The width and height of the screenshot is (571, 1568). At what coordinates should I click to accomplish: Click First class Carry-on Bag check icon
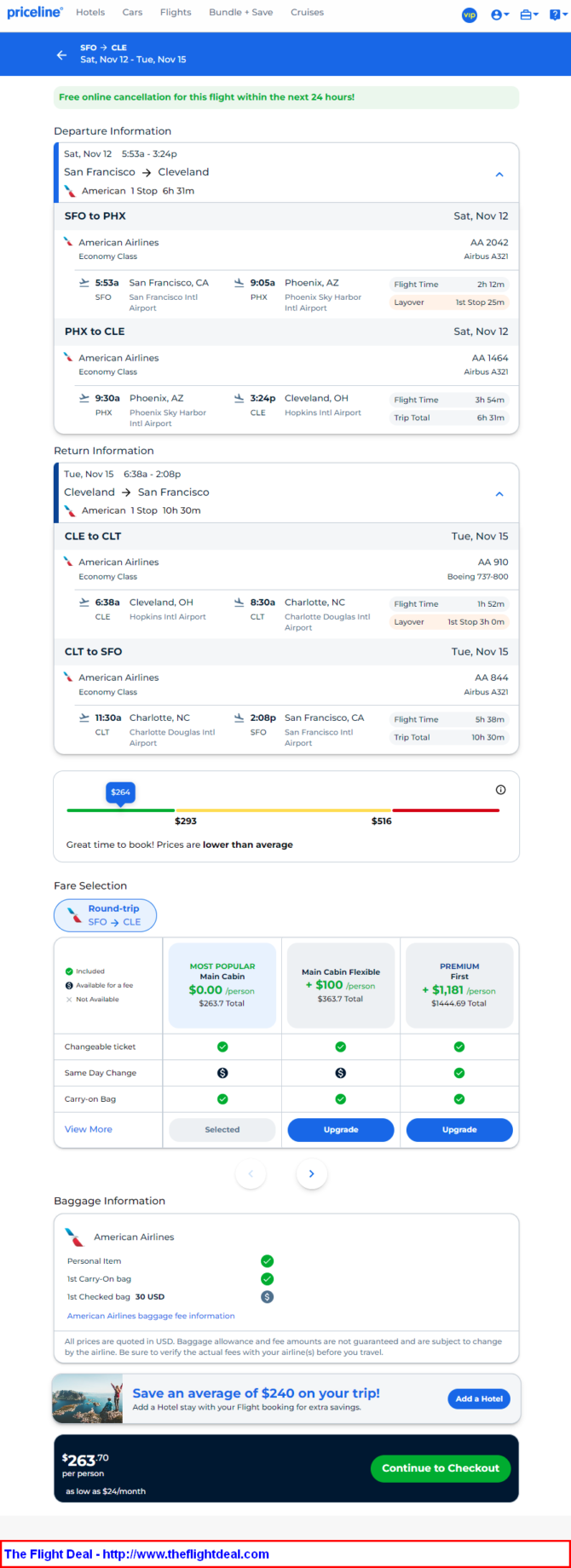(459, 1099)
